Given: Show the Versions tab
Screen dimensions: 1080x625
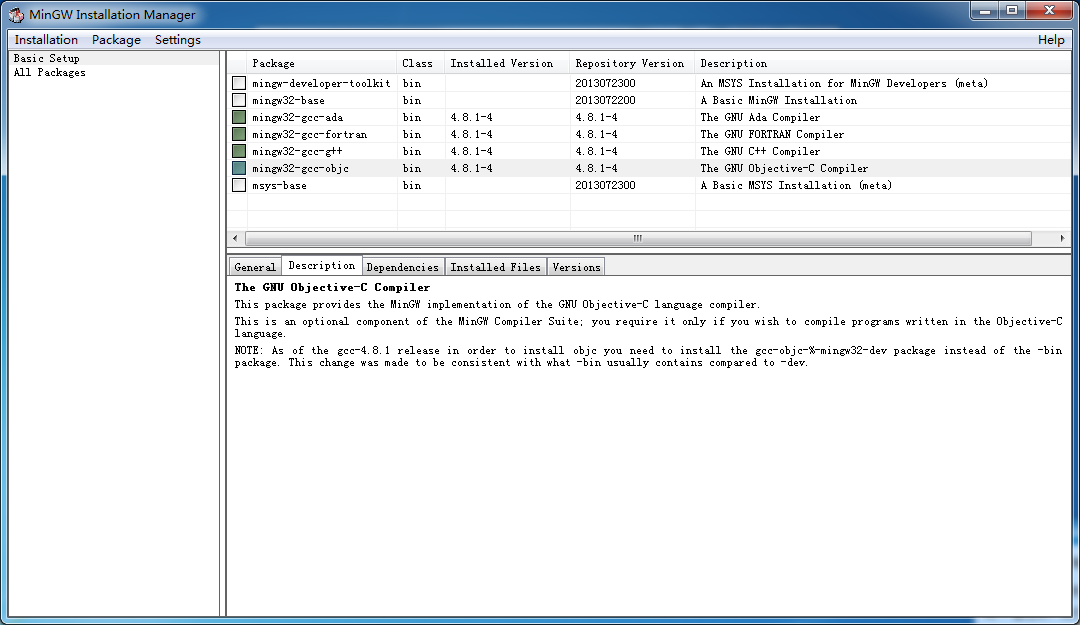Looking at the screenshot, I should (577, 267).
